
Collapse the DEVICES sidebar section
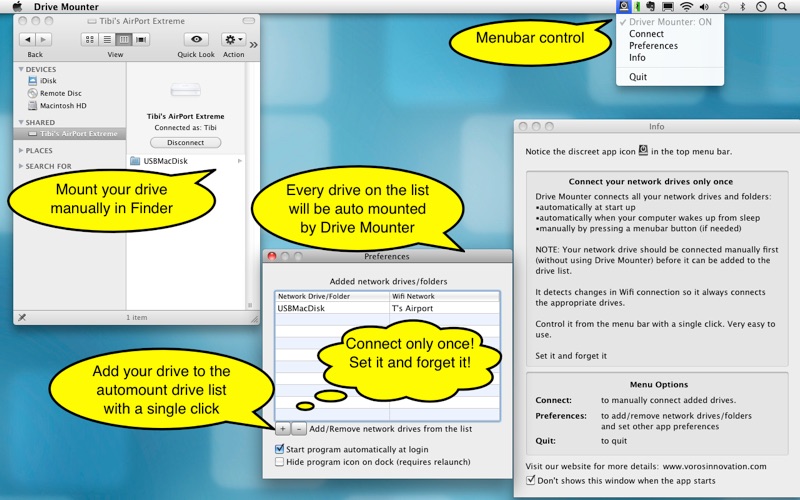(20, 69)
